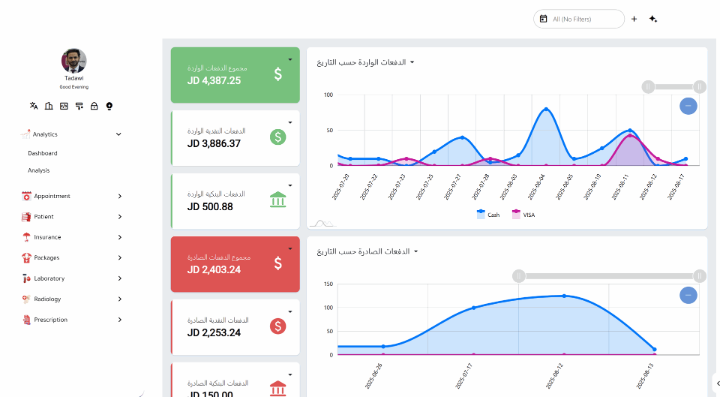The height and width of the screenshot is (397, 720).
Task: Open the building/branch icon under profile
Action: click(49, 106)
